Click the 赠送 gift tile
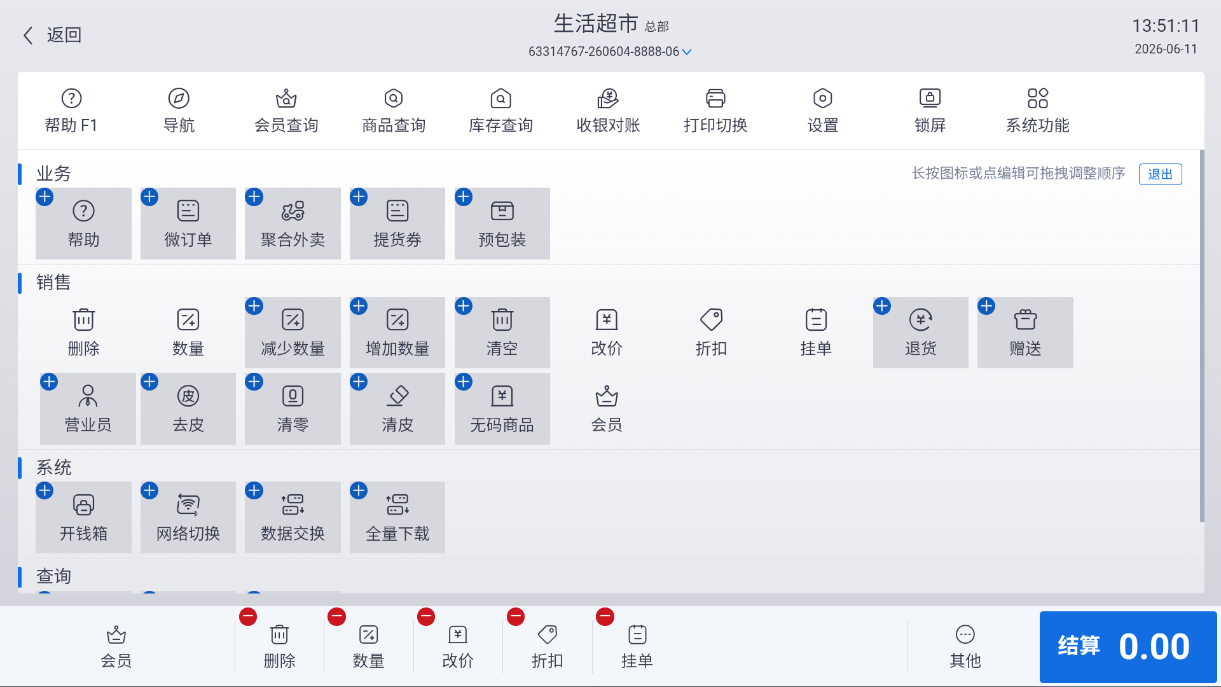 coord(1025,333)
